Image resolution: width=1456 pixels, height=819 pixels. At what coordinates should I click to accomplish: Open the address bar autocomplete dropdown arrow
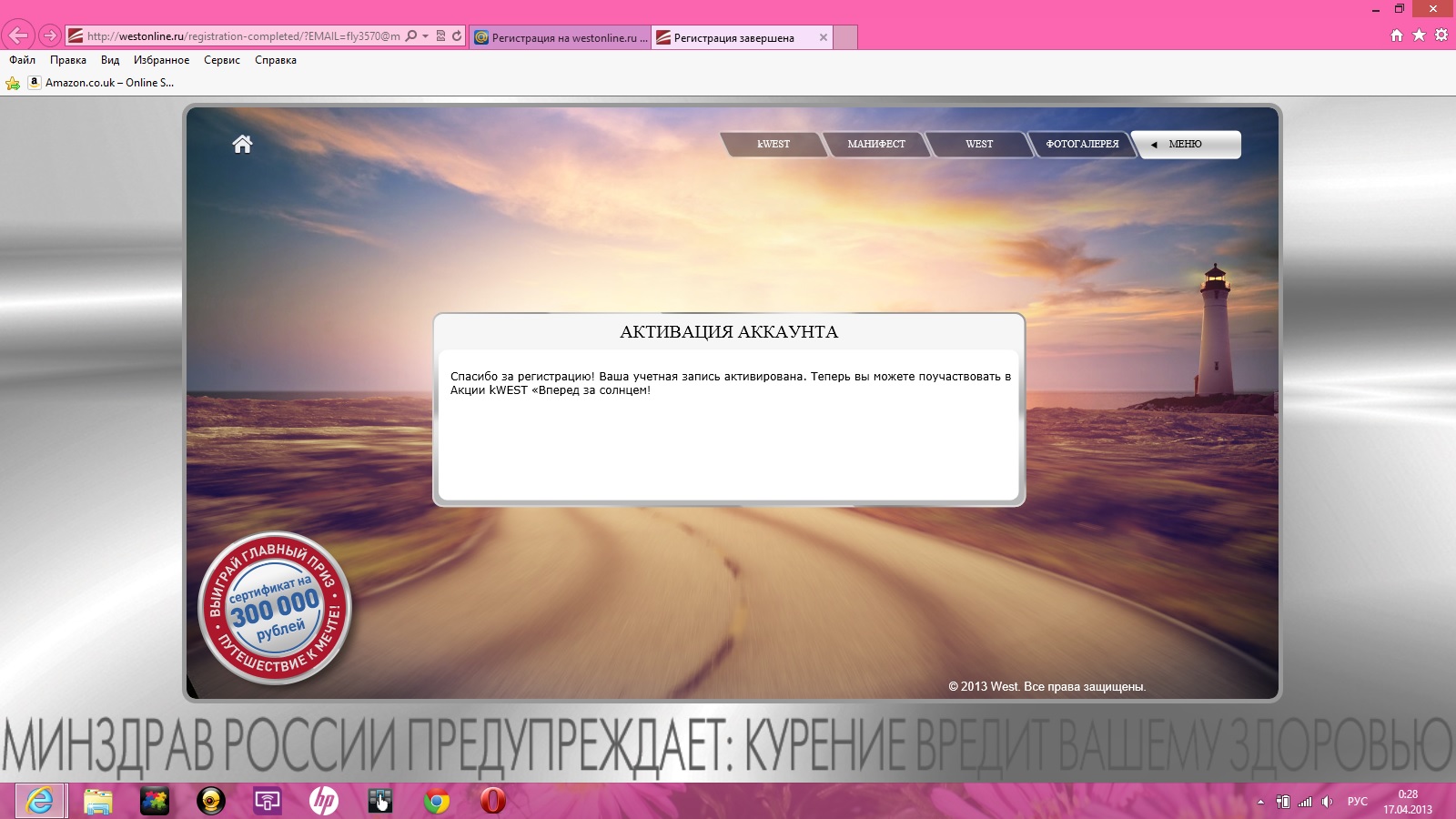click(x=425, y=36)
